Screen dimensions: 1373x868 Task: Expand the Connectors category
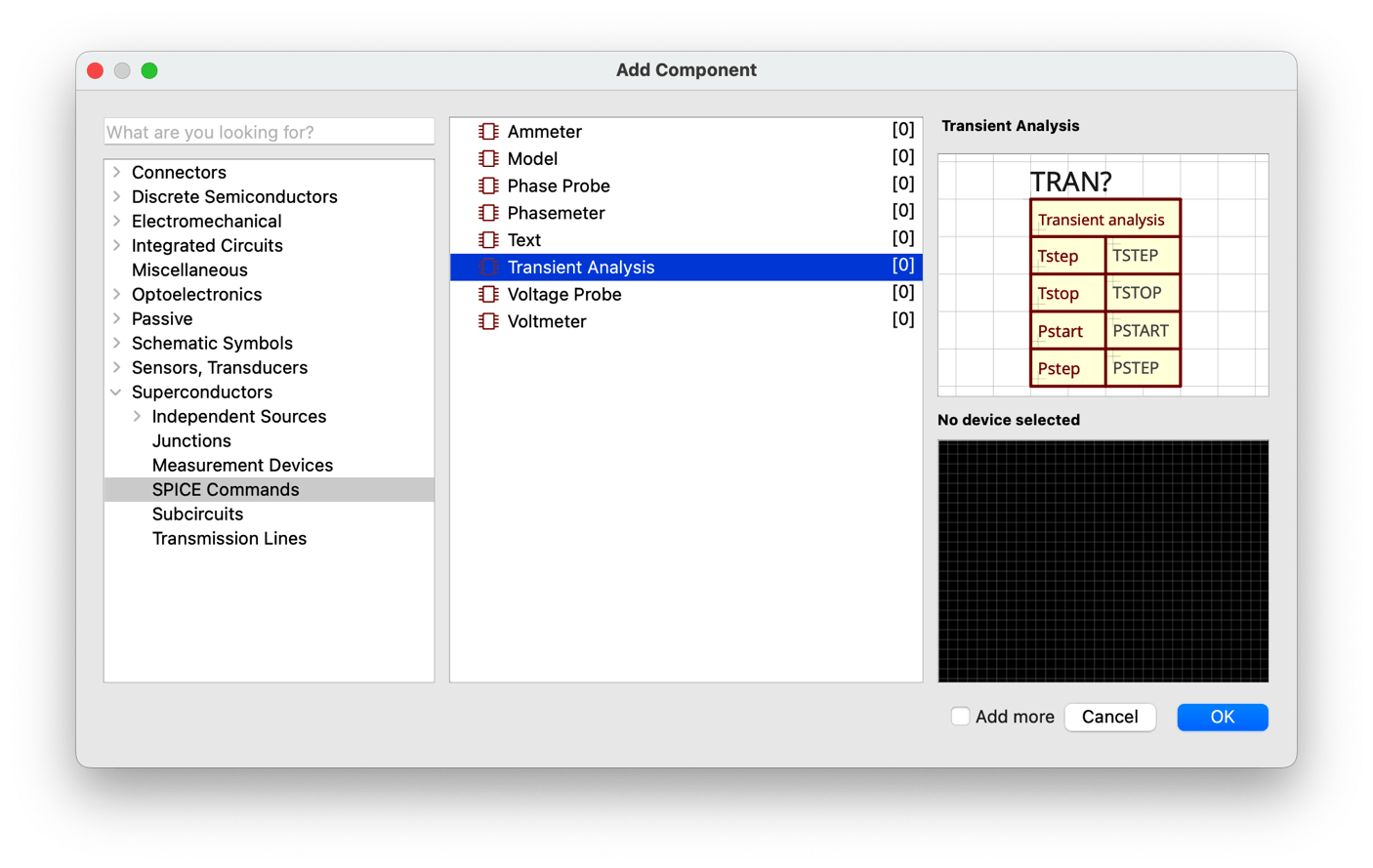coord(117,172)
